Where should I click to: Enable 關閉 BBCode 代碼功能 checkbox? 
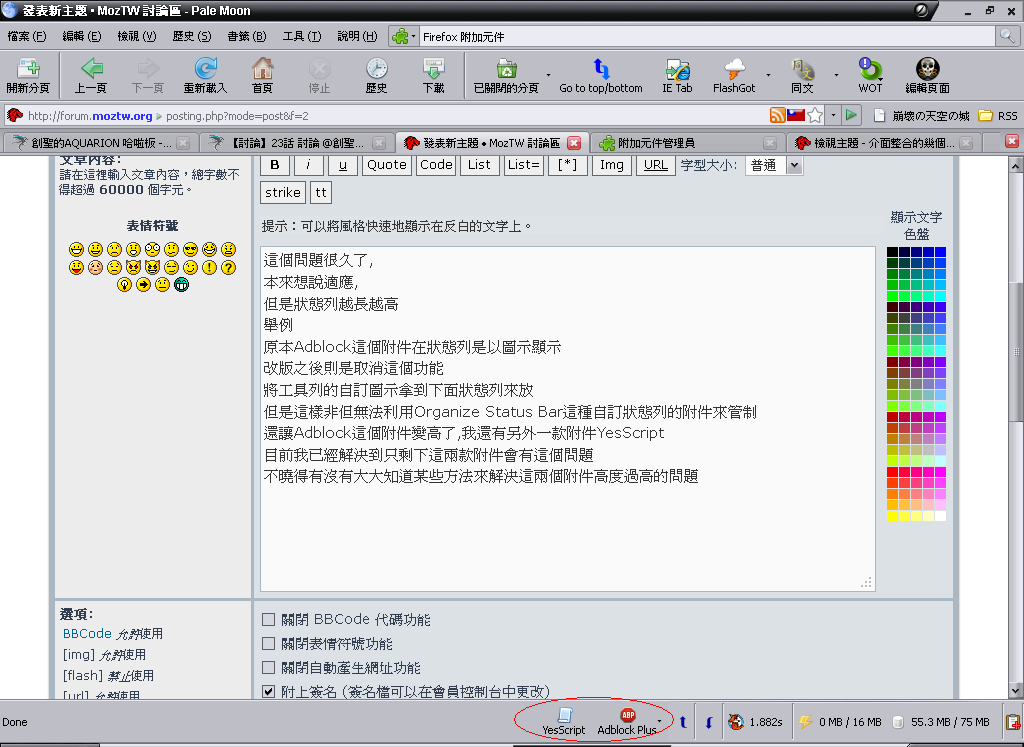click(x=268, y=620)
